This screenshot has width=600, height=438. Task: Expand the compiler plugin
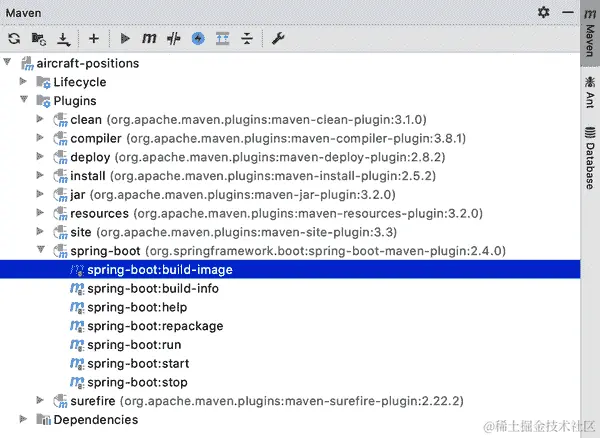pyautogui.click(x=40, y=137)
